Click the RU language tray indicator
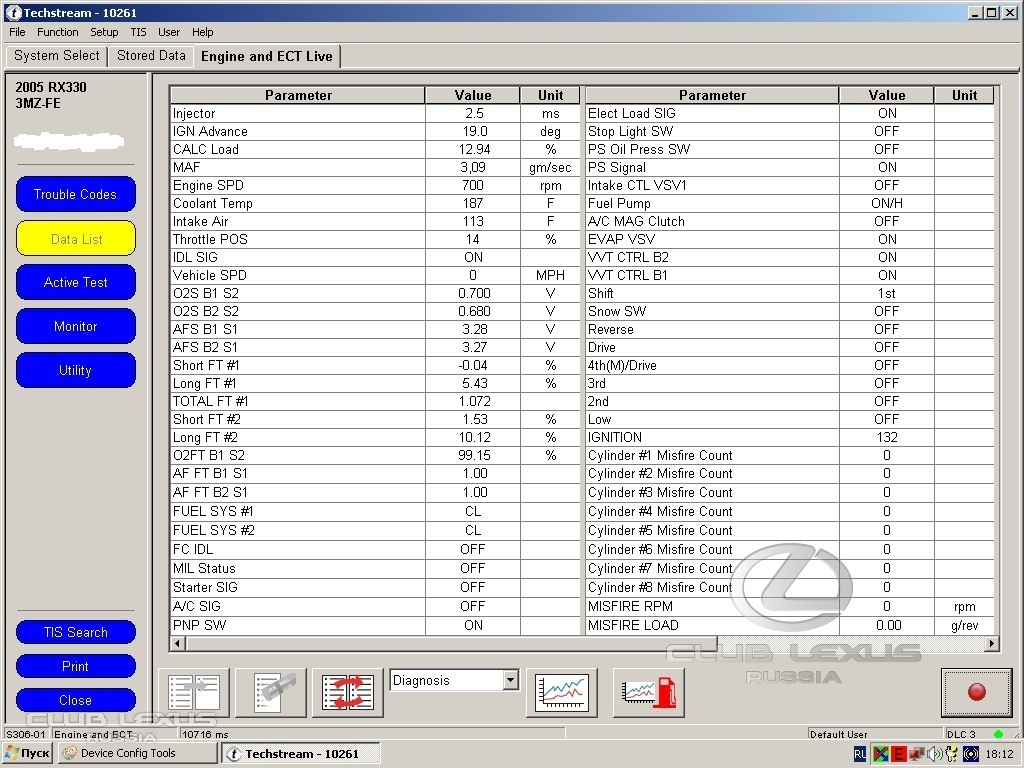Viewport: 1024px width, 768px height. pyautogui.click(x=859, y=754)
